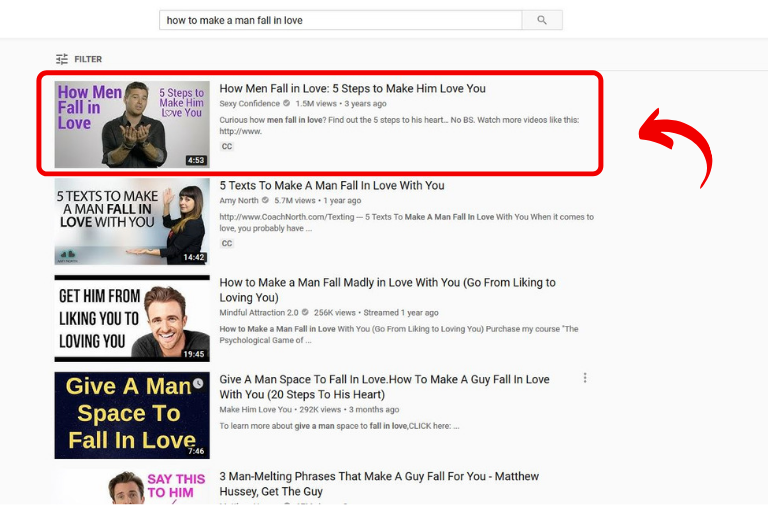
Task: Click the '1.5M views' text
Action: click(316, 103)
